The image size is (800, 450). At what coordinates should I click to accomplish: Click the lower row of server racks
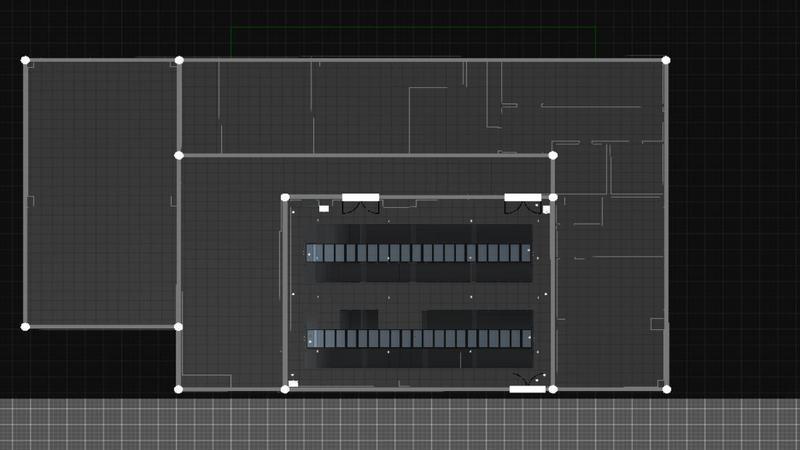click(419, 339)
